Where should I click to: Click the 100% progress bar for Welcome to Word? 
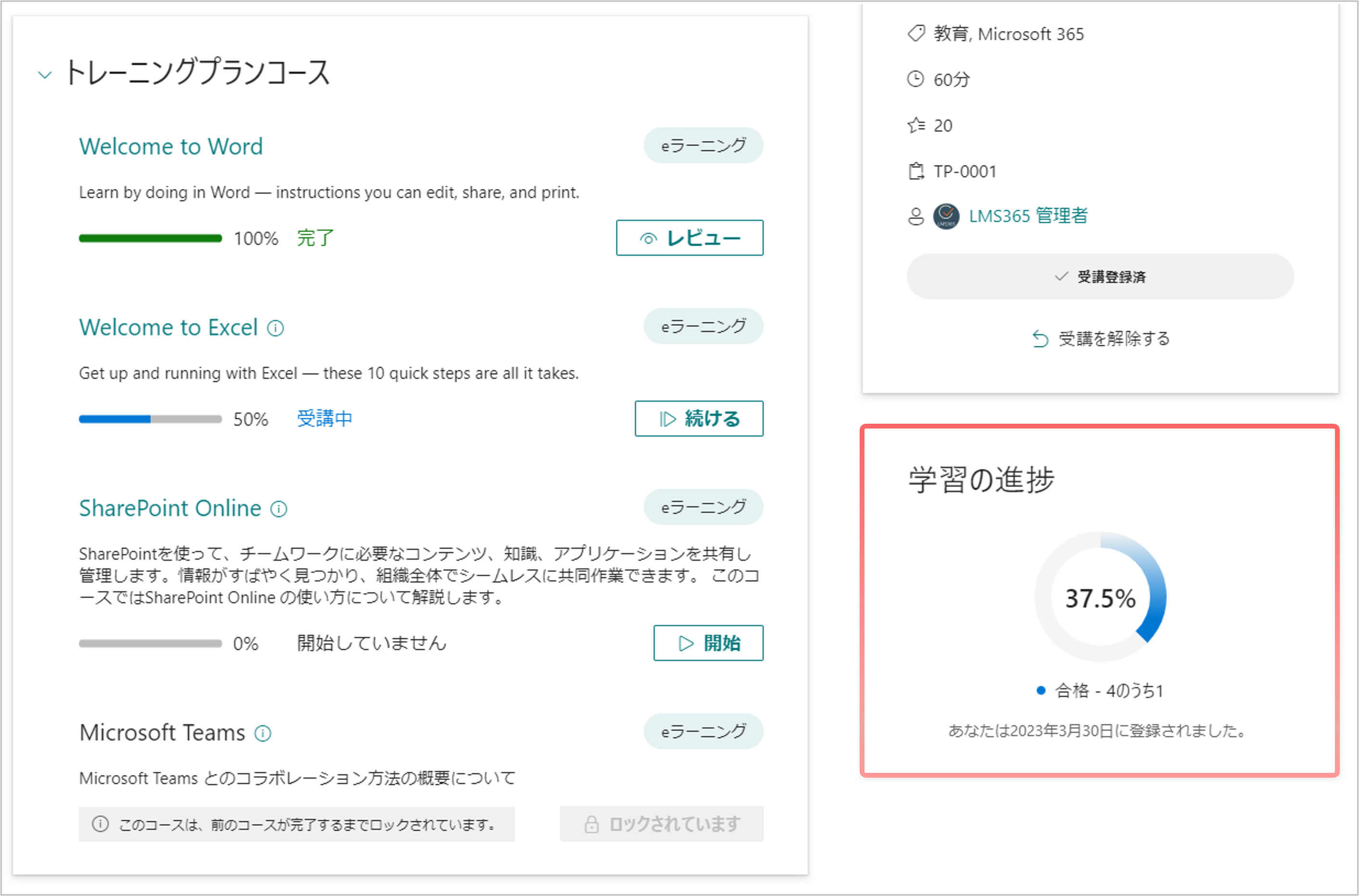[150, 238]
